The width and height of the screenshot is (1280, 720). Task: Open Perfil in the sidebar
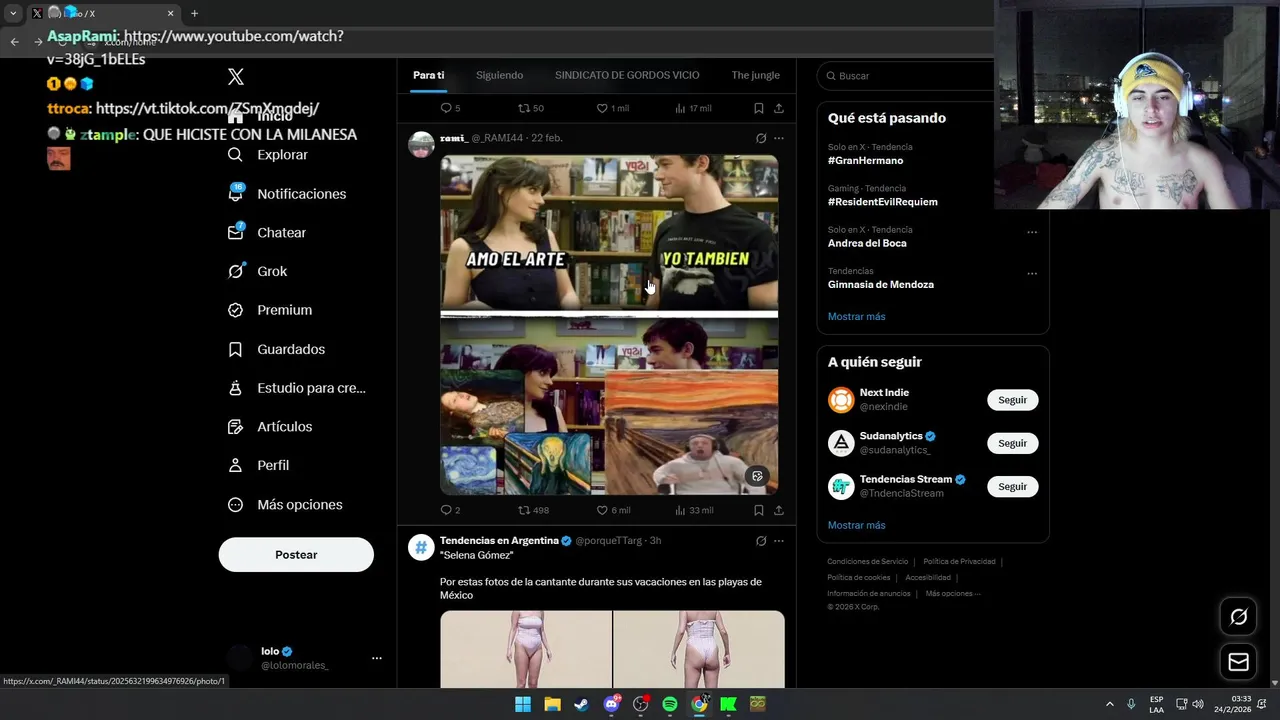click(258, 465)
